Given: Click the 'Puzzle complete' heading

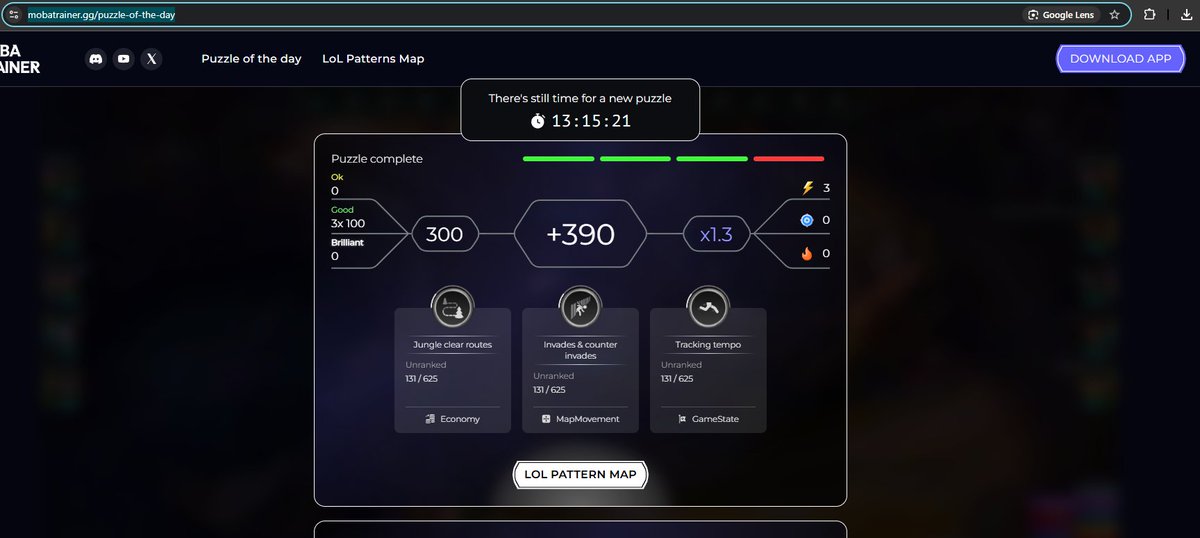Looking at the screenshot, I should 377,159.
